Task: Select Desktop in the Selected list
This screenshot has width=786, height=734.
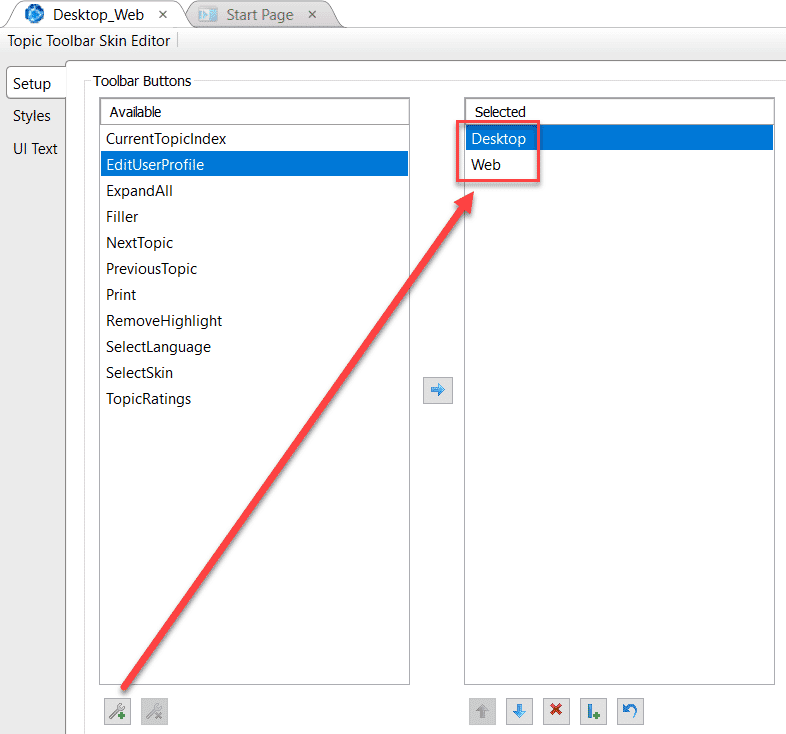Action: 620,138
